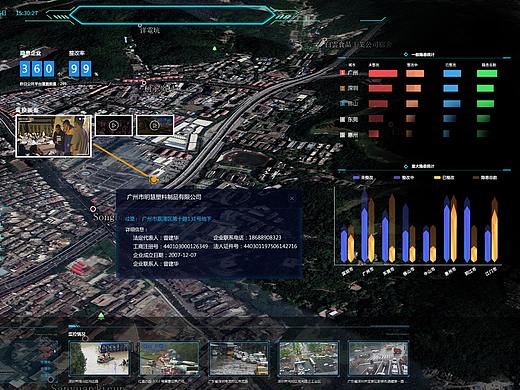Click the 佛山 rank icon in the city table
Viewport: 520px width, 390px height.
coord(342,103)
